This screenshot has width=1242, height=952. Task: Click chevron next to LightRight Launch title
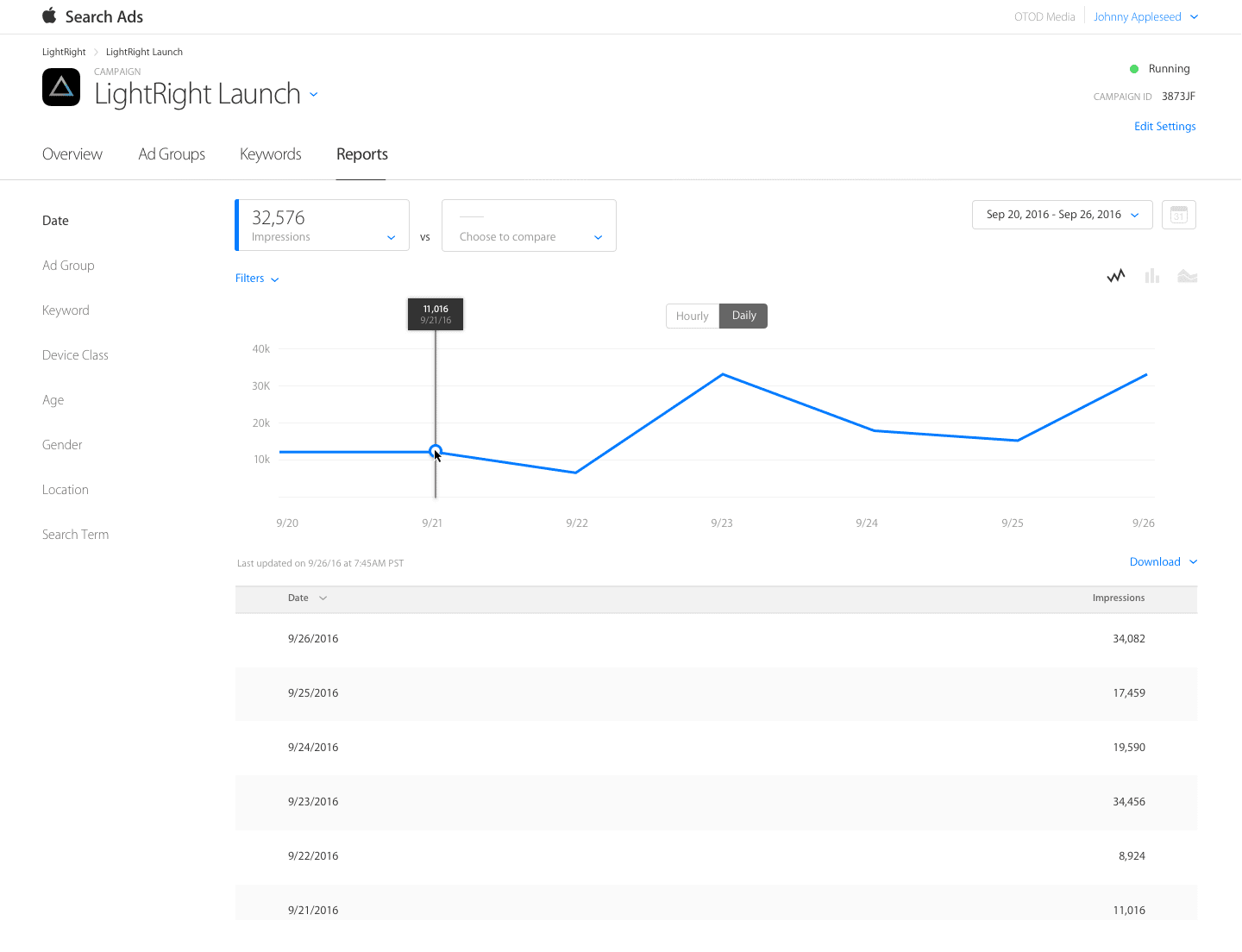[313, 95]
